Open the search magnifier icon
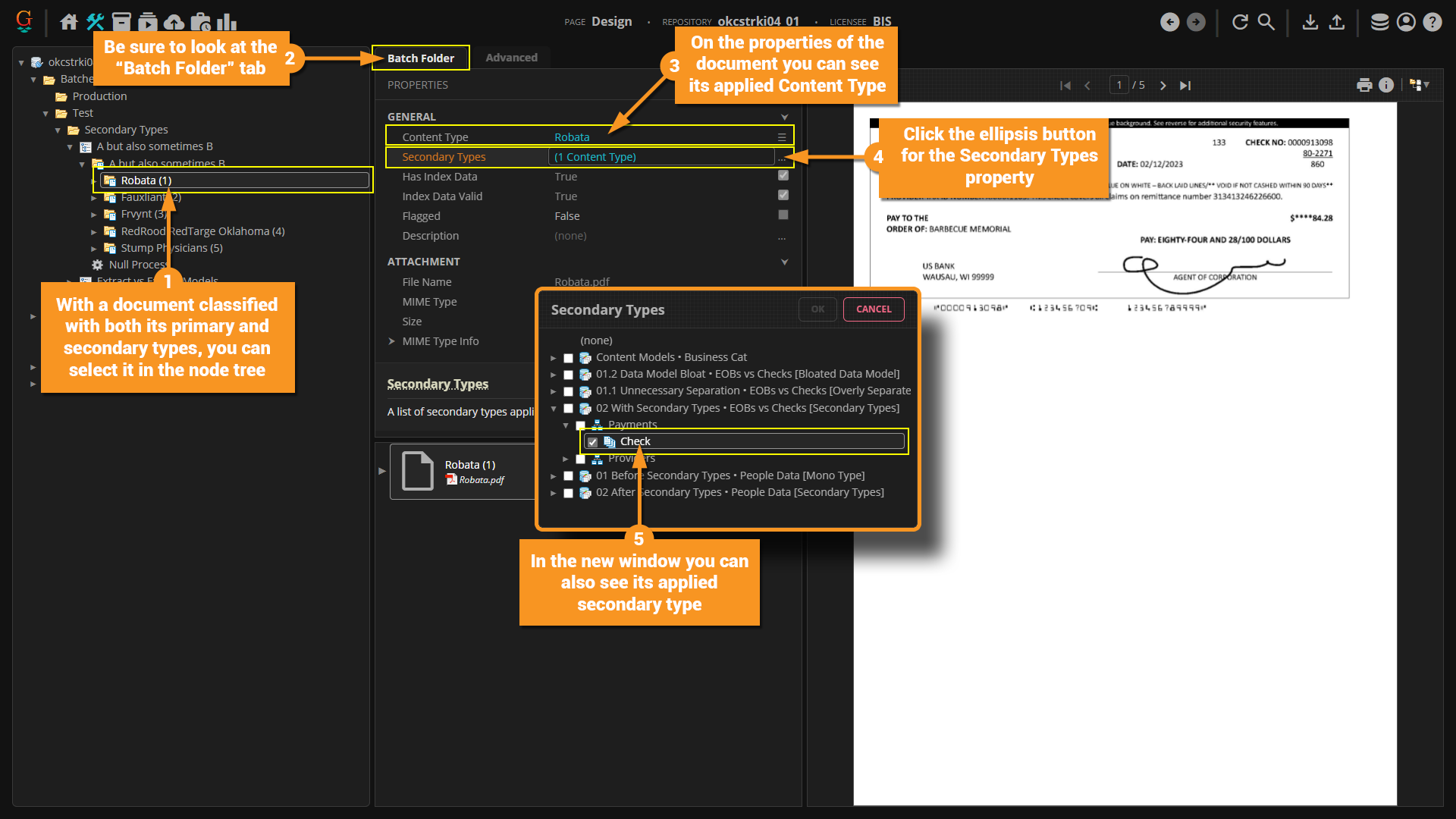This screenshot has height=819, width=1456. coord(1266,22)
